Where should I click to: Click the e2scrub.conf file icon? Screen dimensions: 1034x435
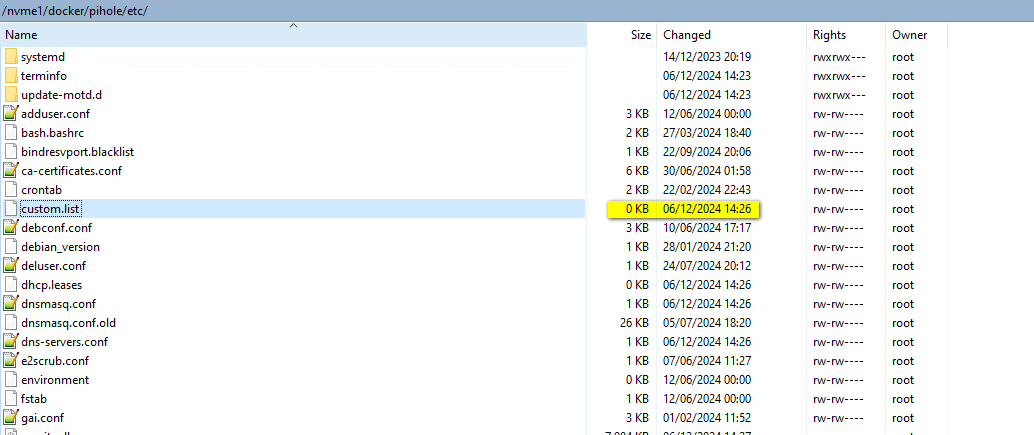pyautogui.click(x=11, y=361)
